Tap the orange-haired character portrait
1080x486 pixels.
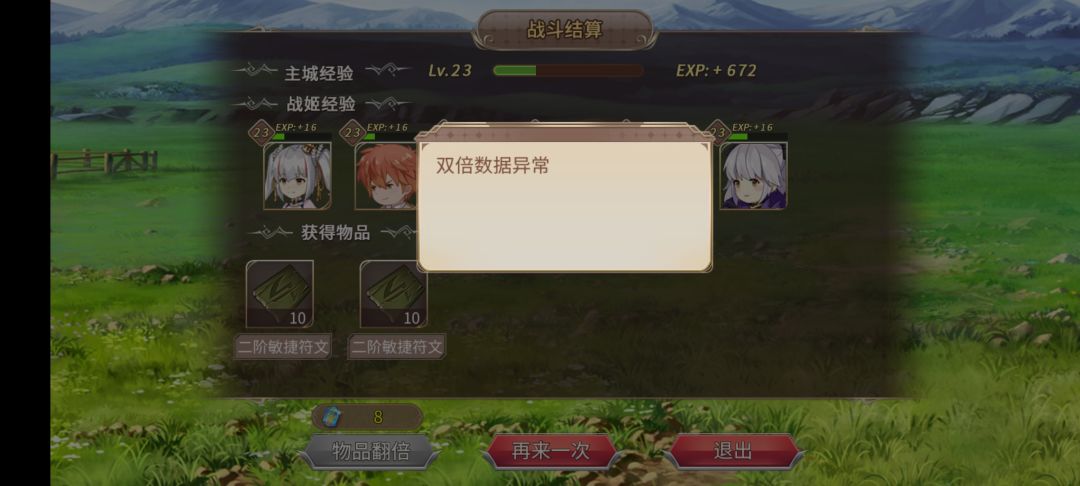[x=386, y=176]
